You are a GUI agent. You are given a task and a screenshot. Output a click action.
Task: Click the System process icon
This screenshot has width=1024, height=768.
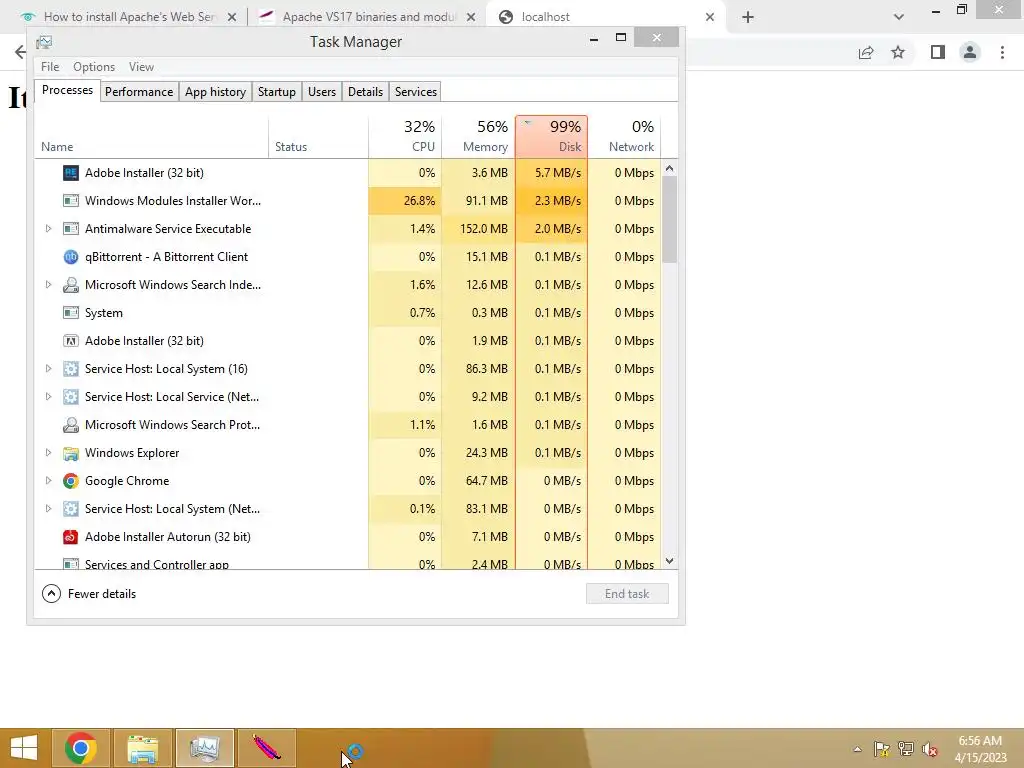pyautogui.click(x=71, y=313)
